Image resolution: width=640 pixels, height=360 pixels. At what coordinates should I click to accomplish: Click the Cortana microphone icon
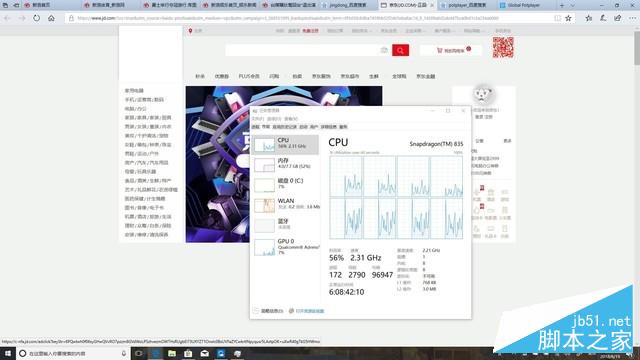click(124, 353)
